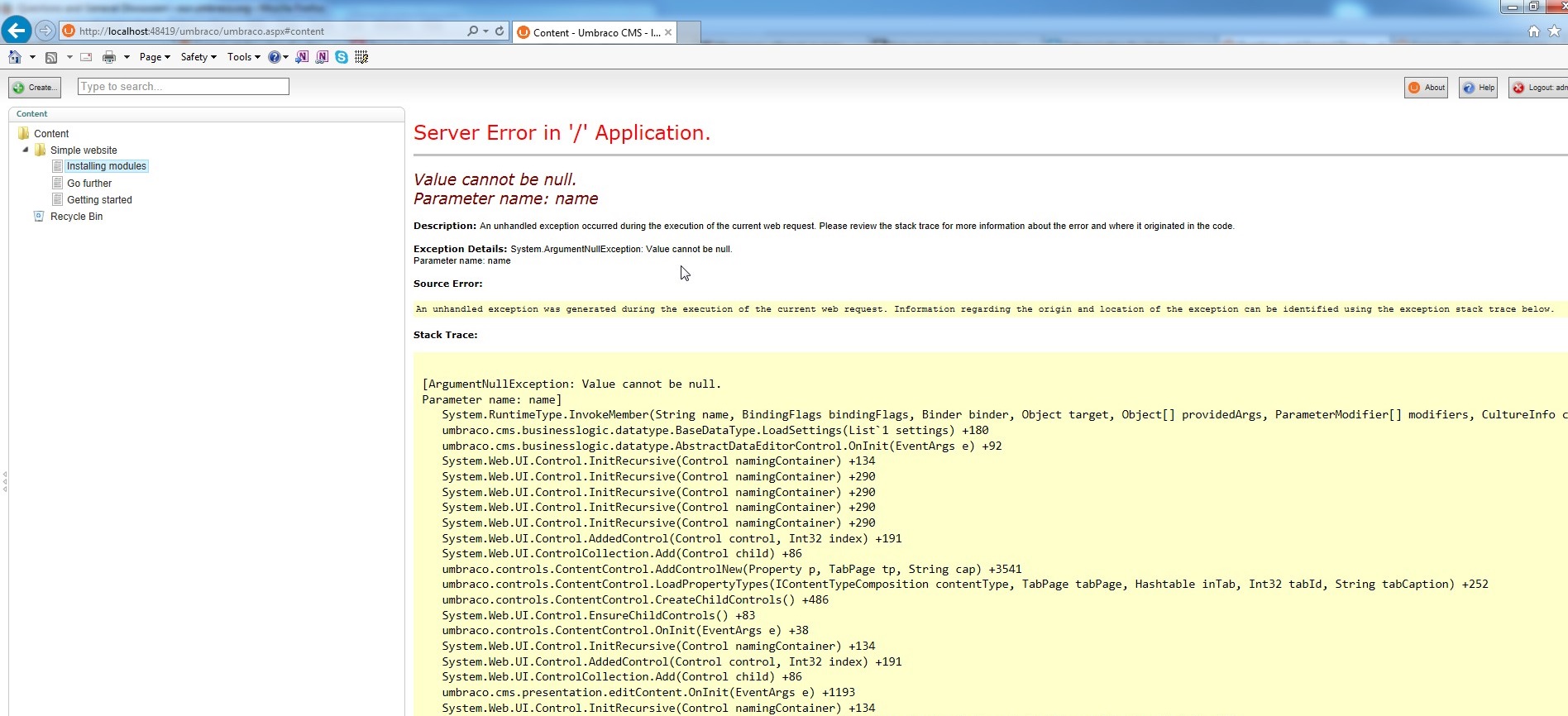Click the Simple website folder icon
1568x716 pixels.
click(x=40, y=150)
